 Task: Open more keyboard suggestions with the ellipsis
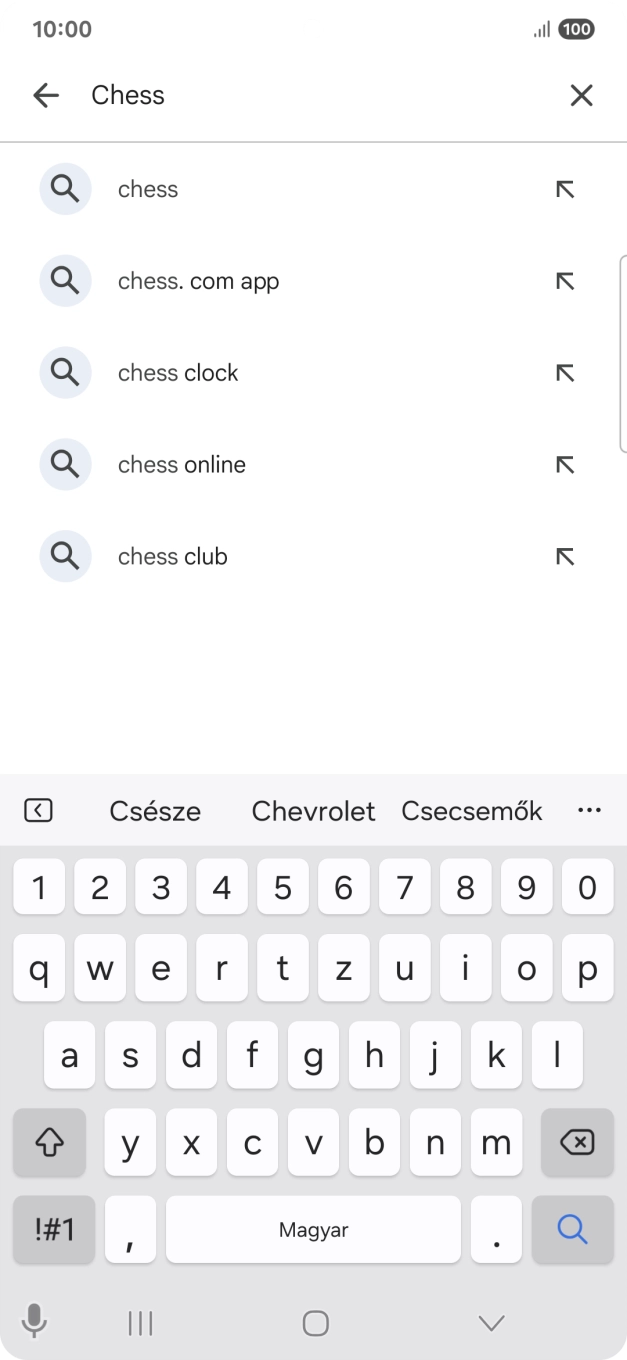tap(589, 810)
